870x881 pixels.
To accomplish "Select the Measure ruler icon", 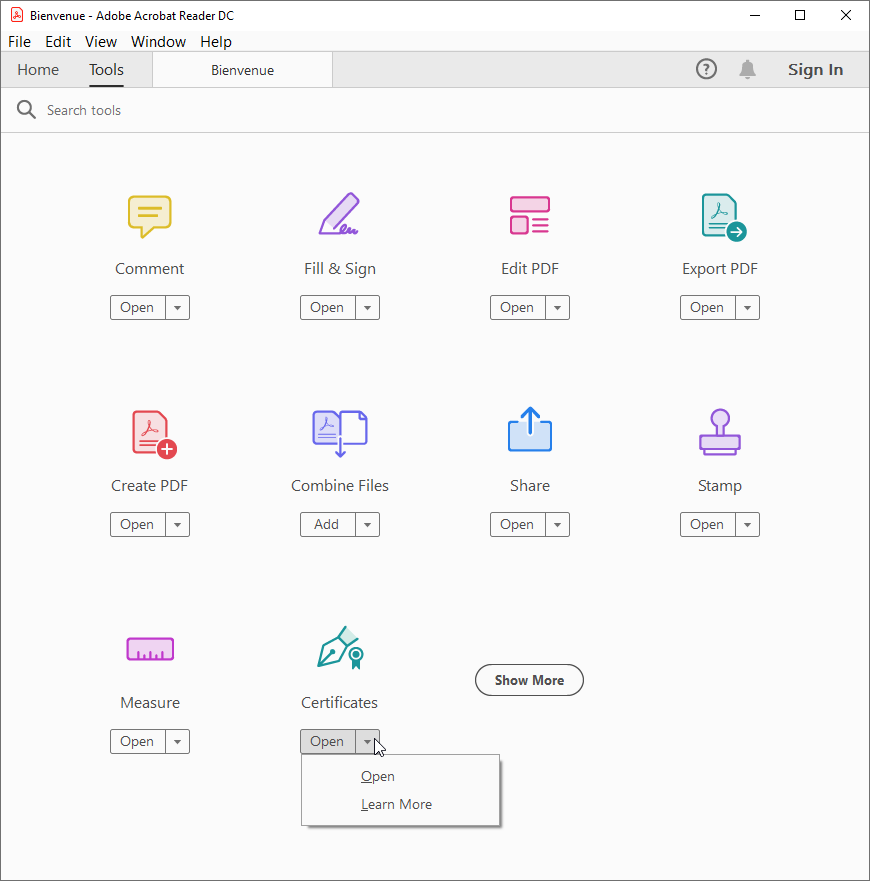I will 150,649.
